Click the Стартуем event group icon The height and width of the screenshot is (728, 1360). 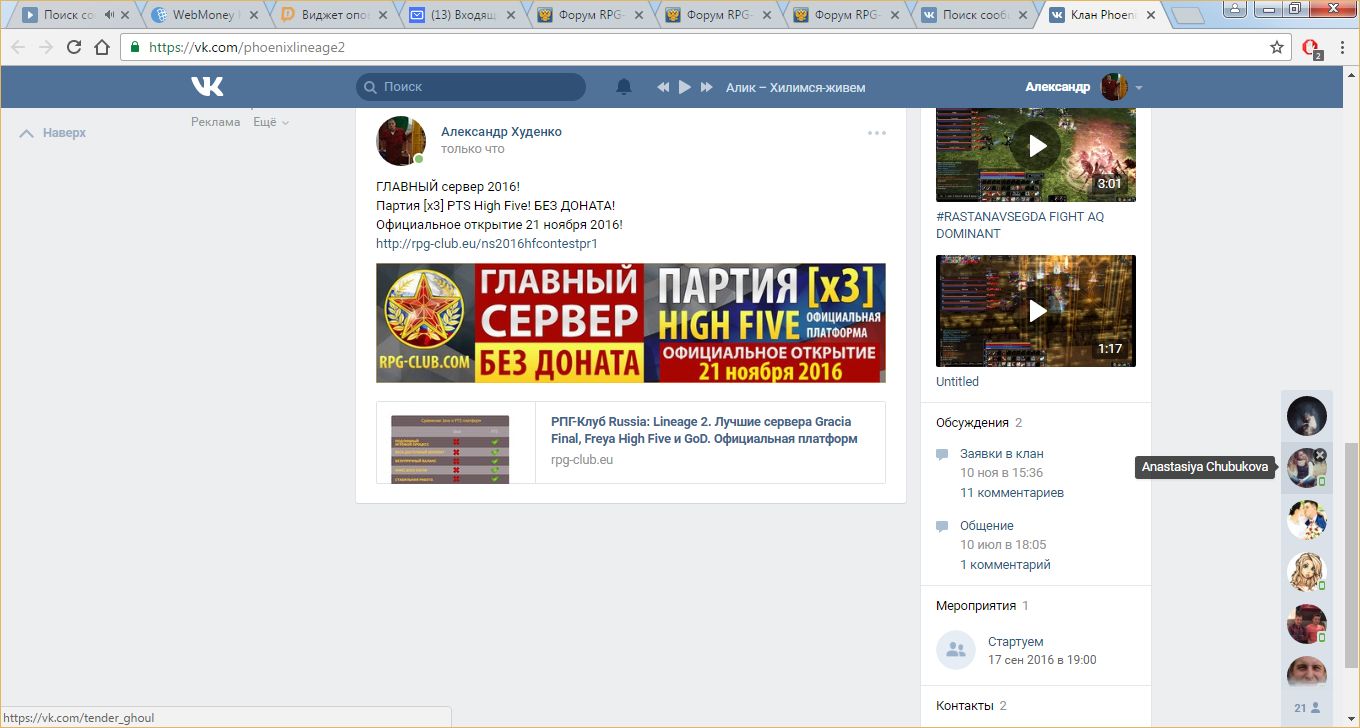956,650
